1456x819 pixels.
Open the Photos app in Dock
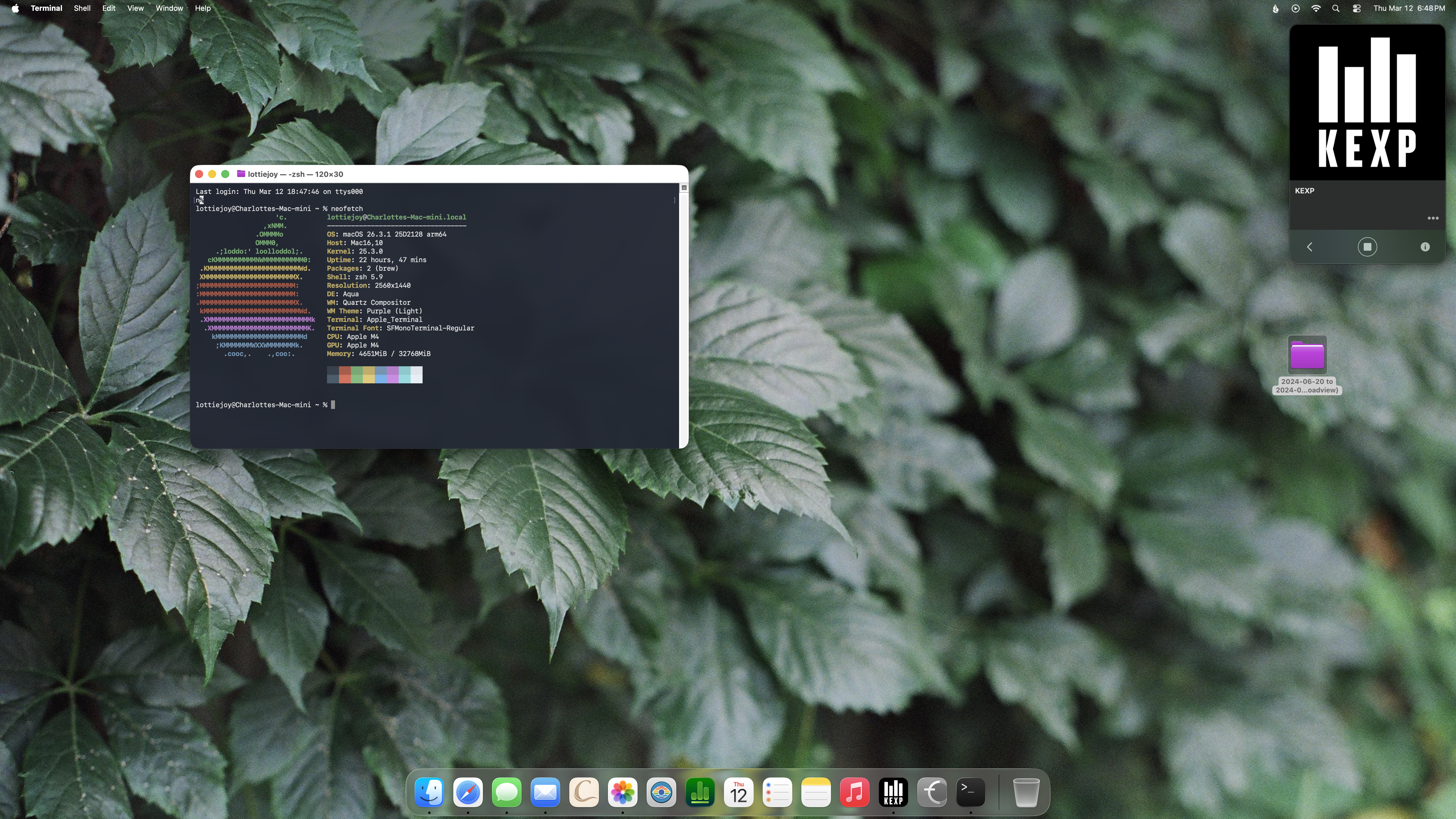622,793
